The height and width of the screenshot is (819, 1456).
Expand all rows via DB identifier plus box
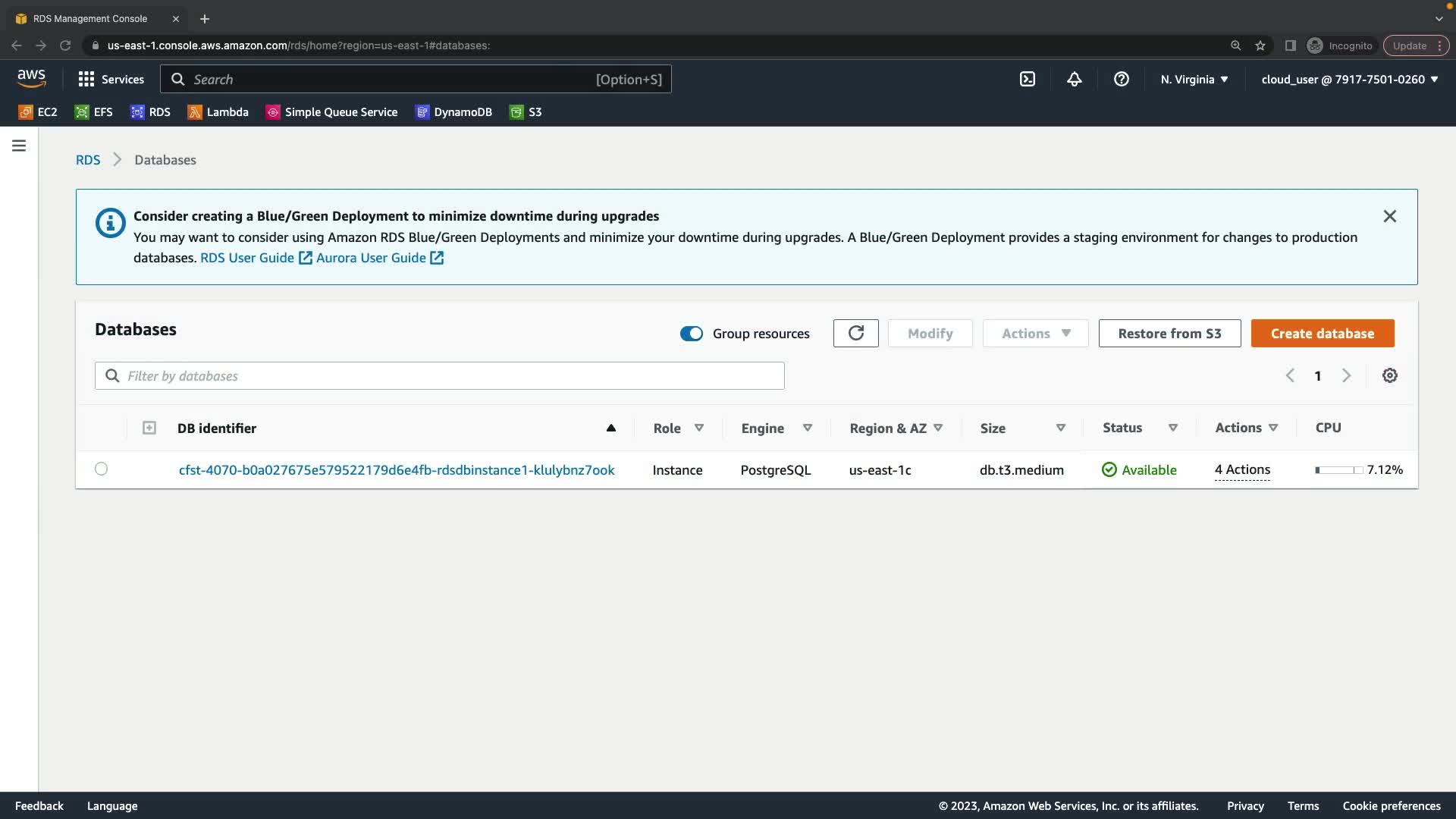tap(149, 428)
